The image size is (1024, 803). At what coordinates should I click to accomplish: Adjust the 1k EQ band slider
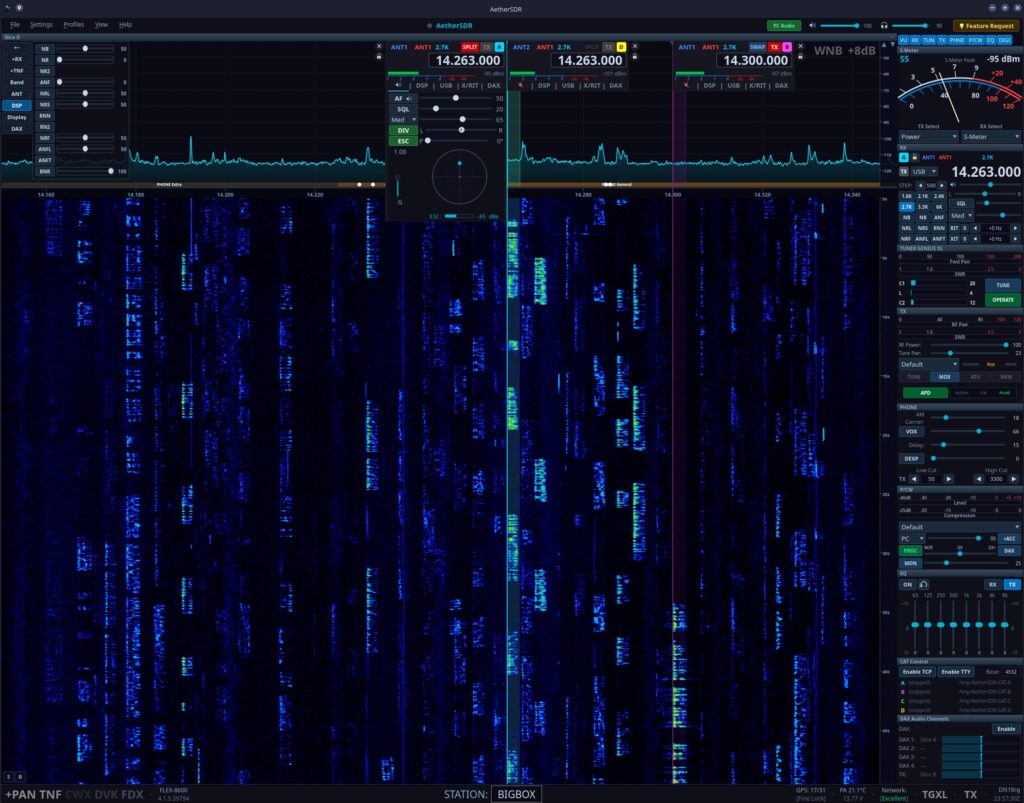966,625
